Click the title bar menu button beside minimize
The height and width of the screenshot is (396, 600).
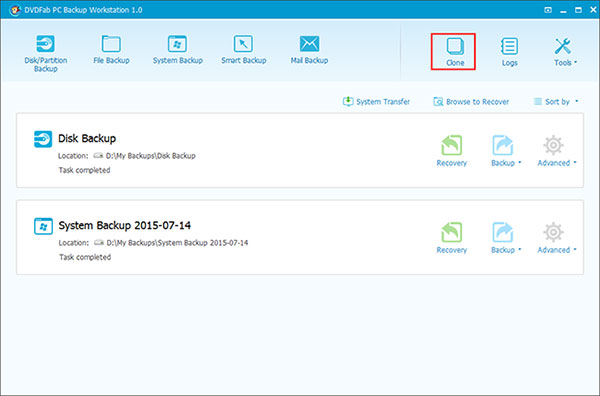548,10
